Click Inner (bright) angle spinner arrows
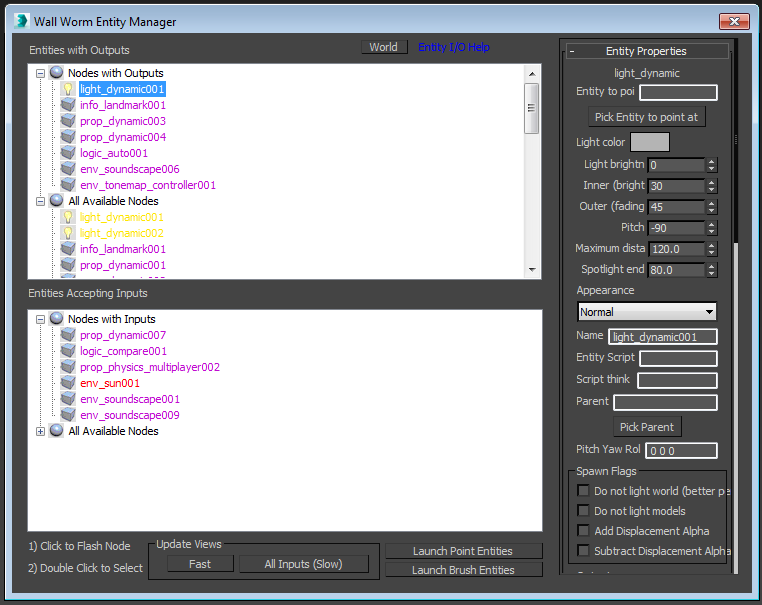The height and width of the screenshot is (605, 762). (x=711, y=186)
